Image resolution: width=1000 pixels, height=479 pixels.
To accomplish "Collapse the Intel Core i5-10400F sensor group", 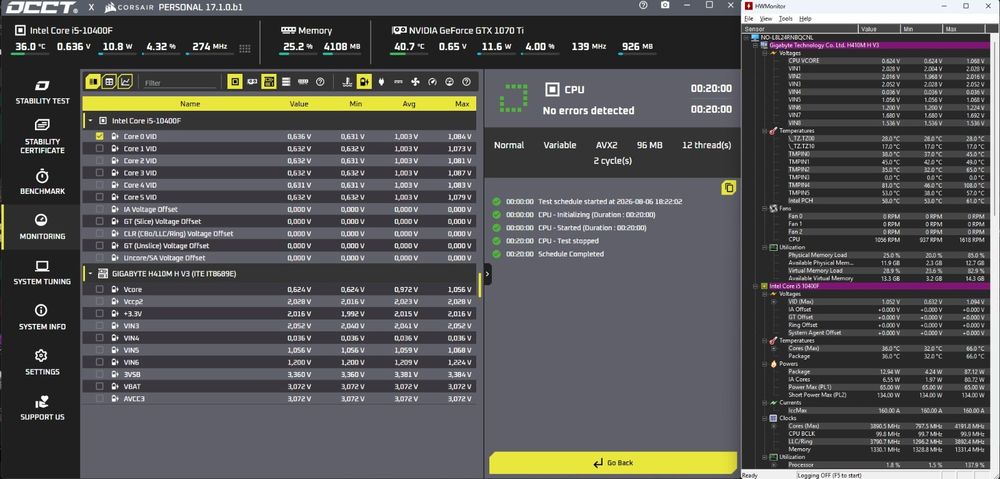I will 90,121.
